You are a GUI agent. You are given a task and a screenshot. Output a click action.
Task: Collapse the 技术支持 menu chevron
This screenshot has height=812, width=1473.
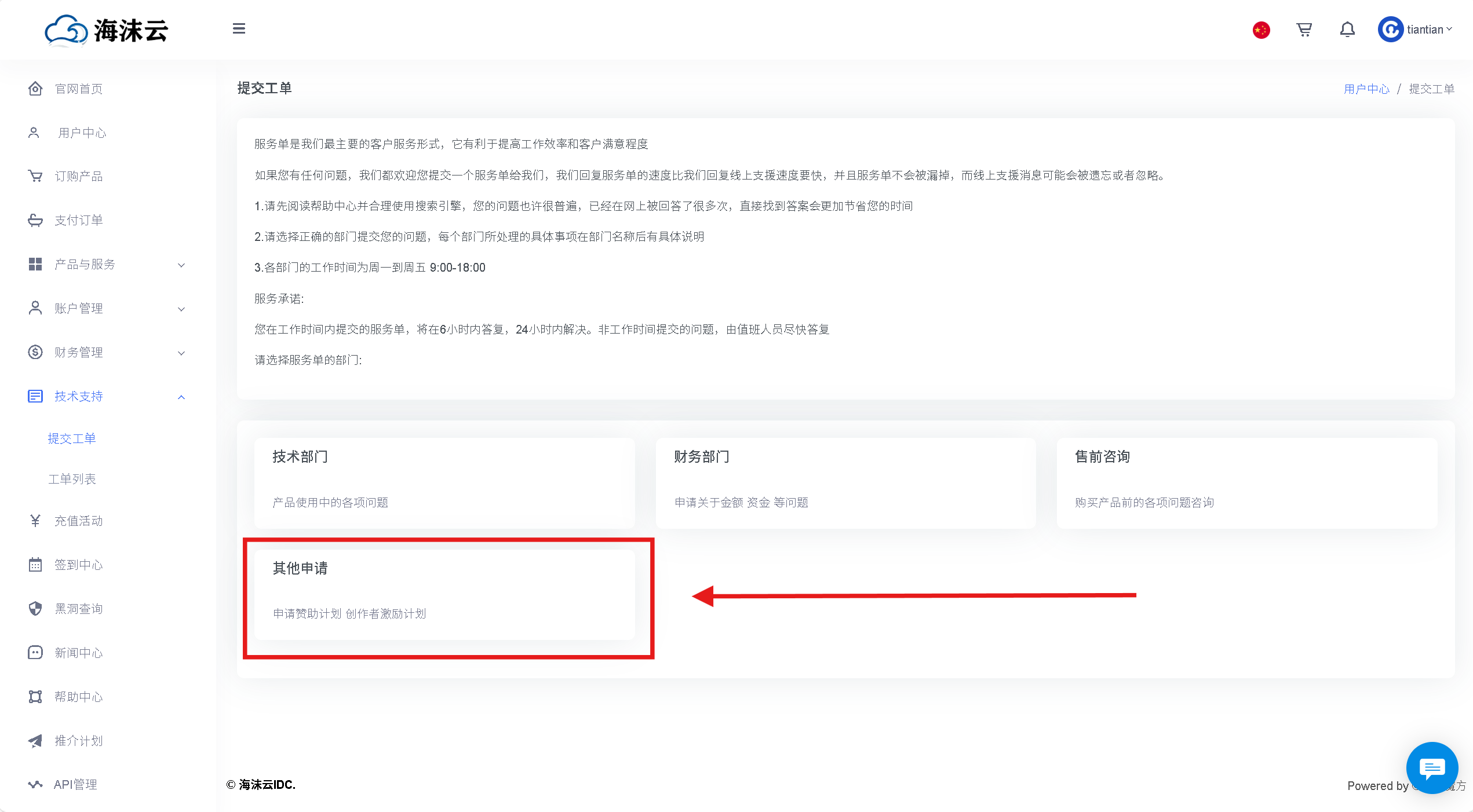point(181,397)
